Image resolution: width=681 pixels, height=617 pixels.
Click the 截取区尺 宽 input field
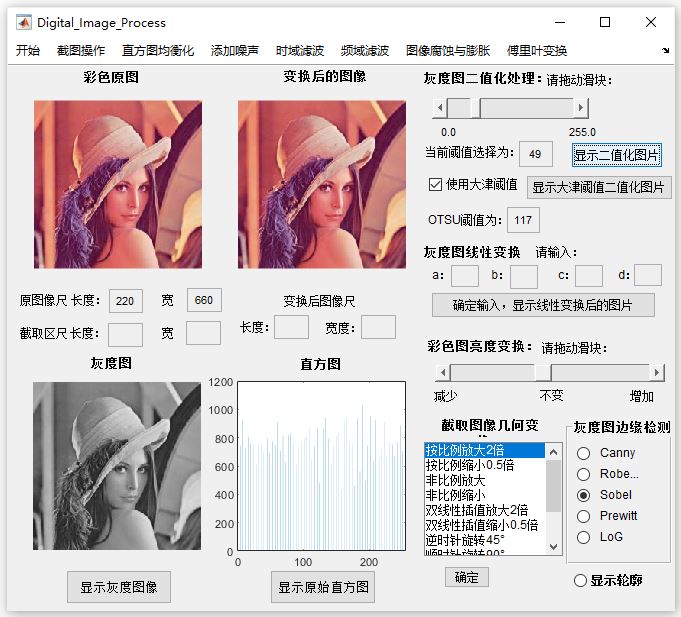pyautogui.click(x=203, y=333)
